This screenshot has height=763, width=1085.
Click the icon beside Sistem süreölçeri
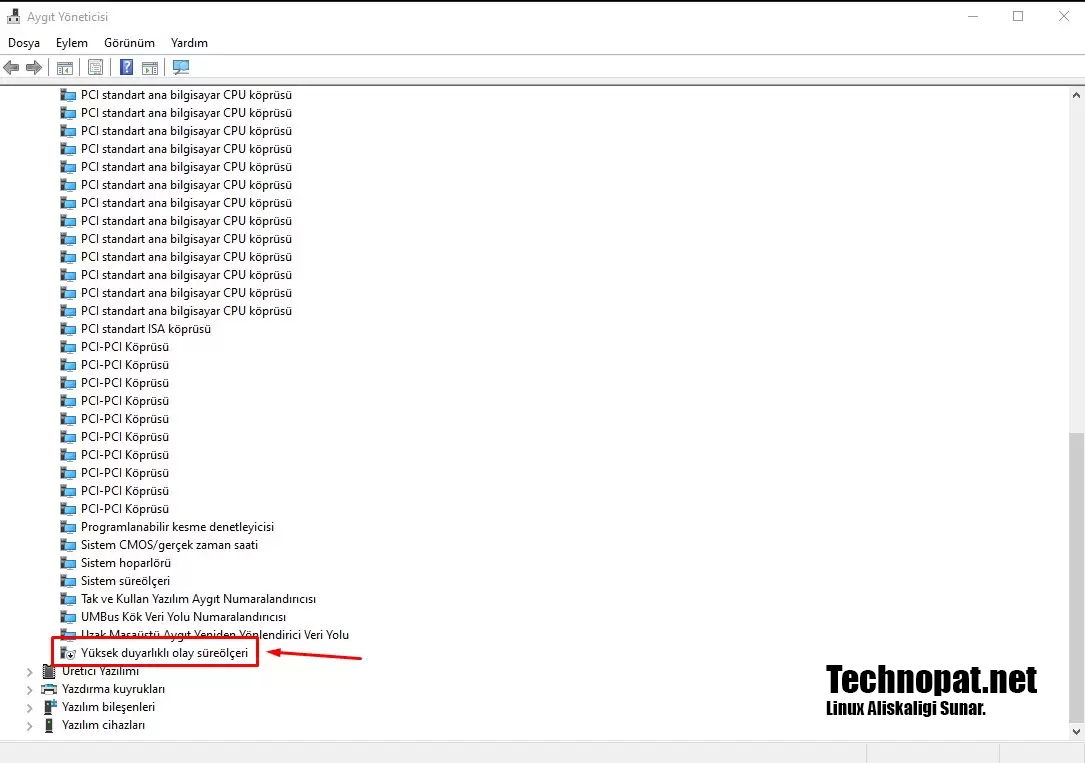coord(68,581)
